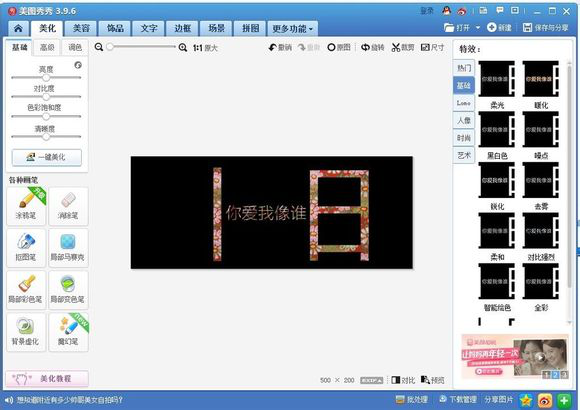The width and height of the screenshot is (580, 410).
Task: Select the 艺术 effects category
Action: point(464,155)
